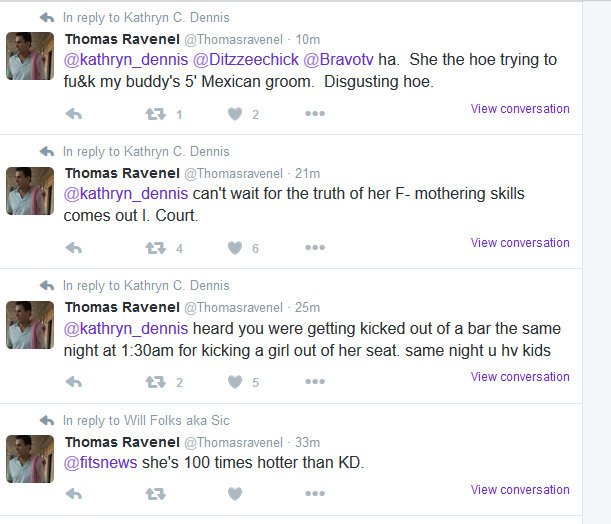611x524 pixels.
Task: Open more options on the 33m @fitsnews tweet
Action: pyautogui.click(x=315, y=493)
